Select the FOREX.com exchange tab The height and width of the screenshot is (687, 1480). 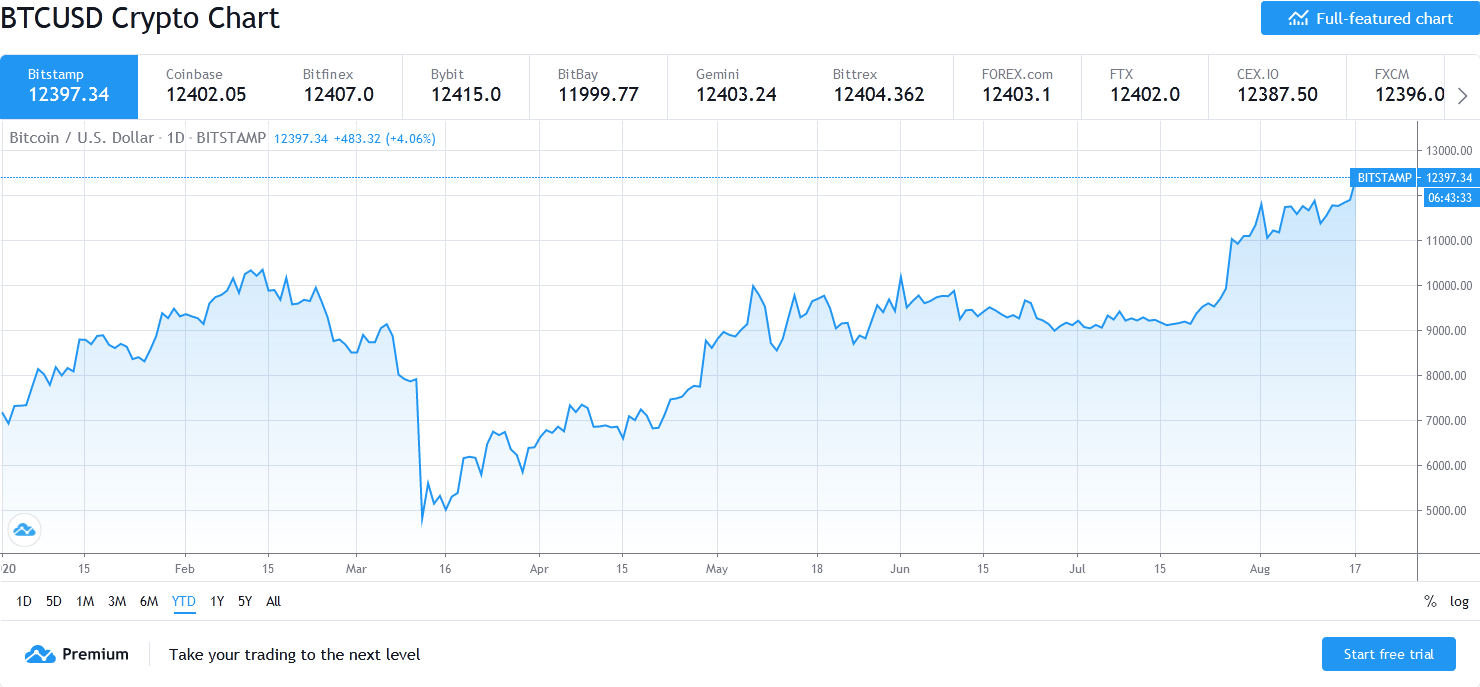[1017, 86]
